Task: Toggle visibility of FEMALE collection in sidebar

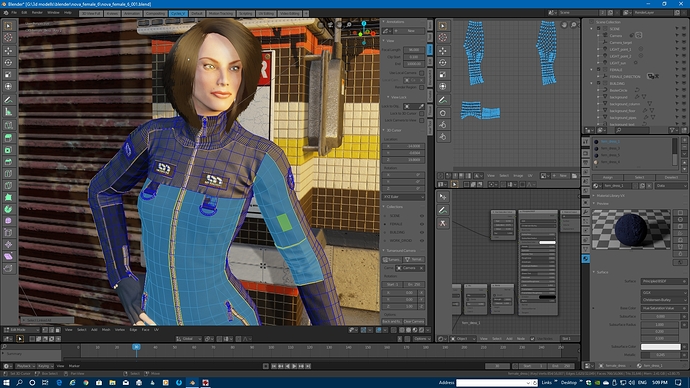Action: point(422,224)
